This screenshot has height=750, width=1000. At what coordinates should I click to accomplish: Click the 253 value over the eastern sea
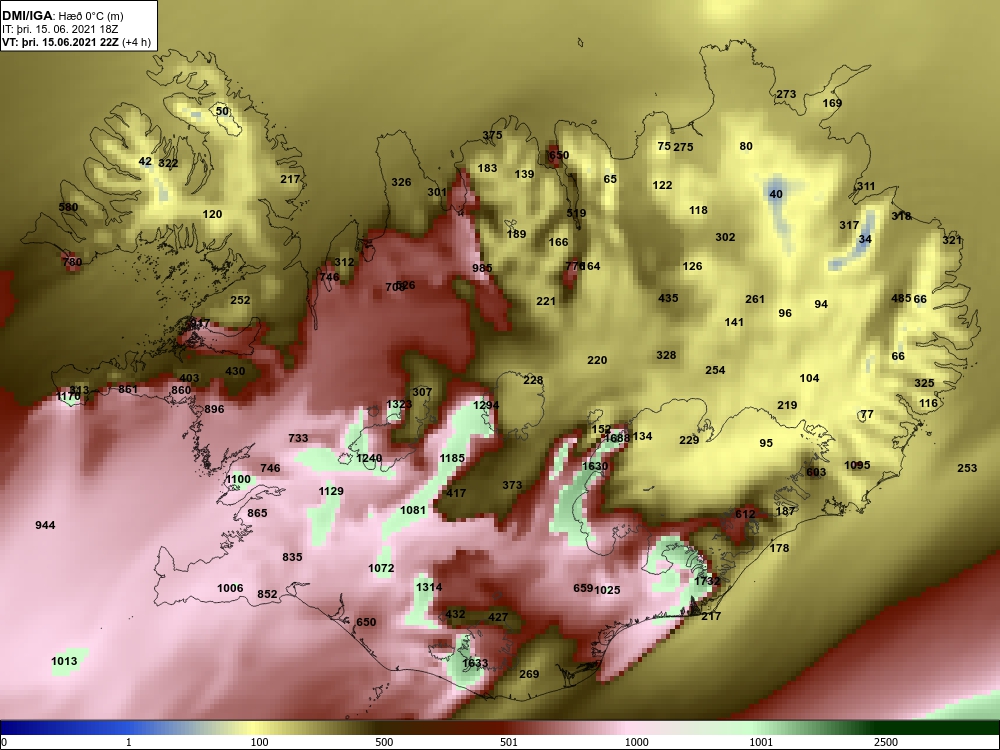click(967, 467)
